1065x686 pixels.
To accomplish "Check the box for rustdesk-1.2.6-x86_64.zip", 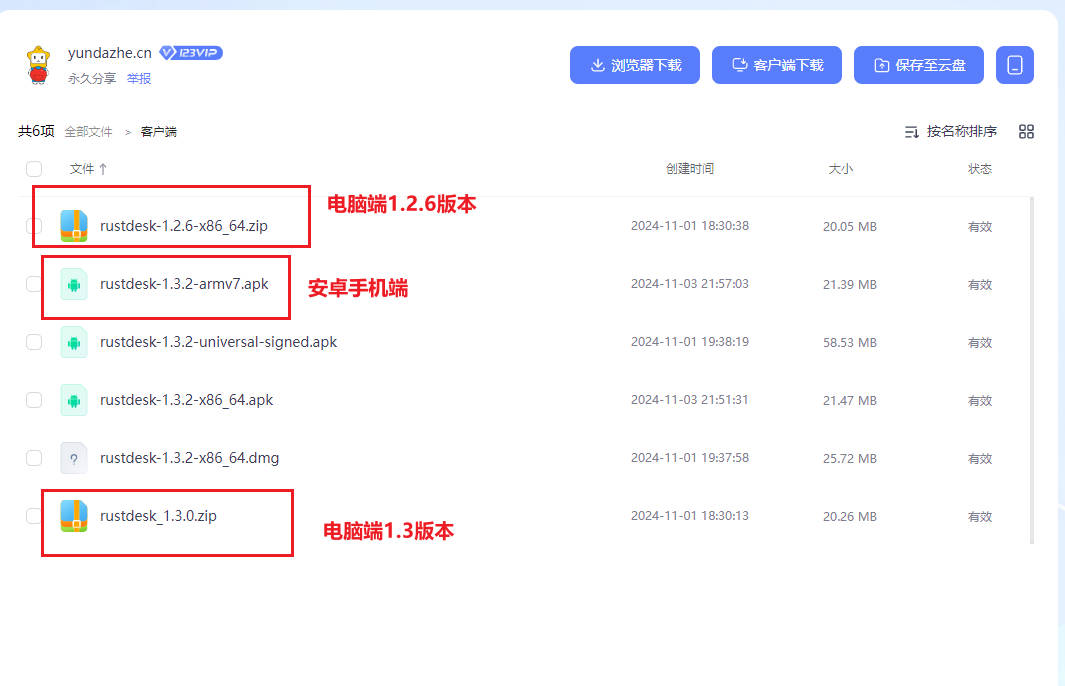I will coord(34,226).
